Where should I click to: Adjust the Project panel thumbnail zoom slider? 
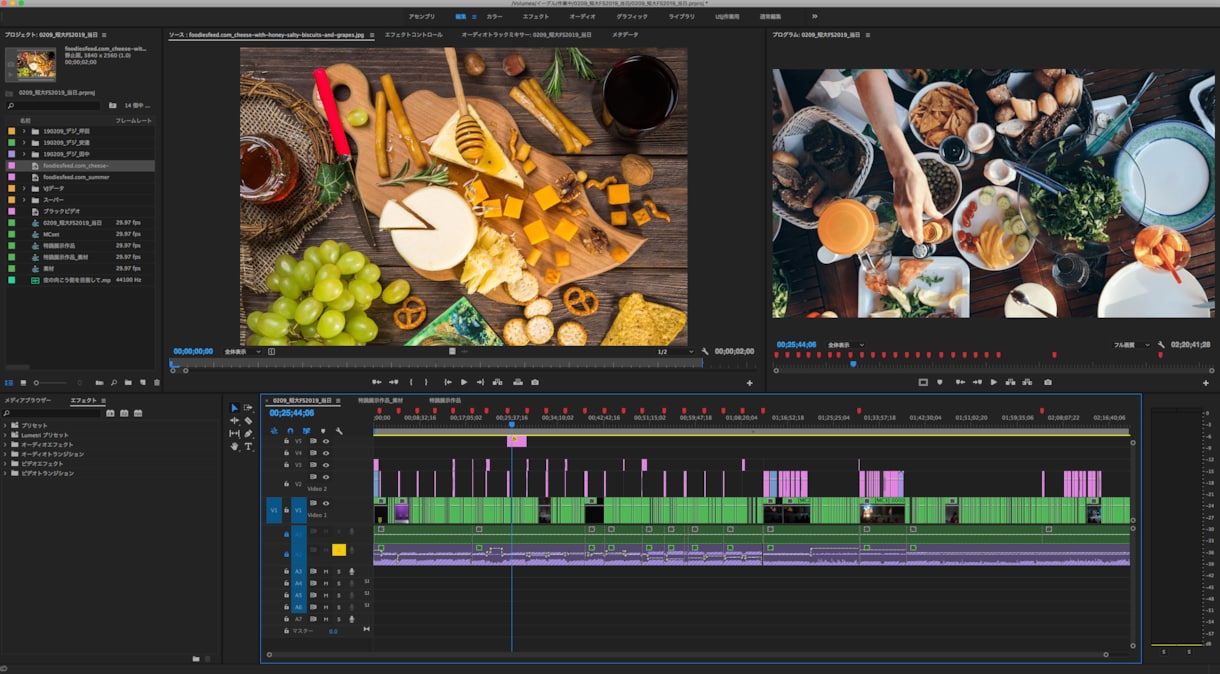coord(51,382)
